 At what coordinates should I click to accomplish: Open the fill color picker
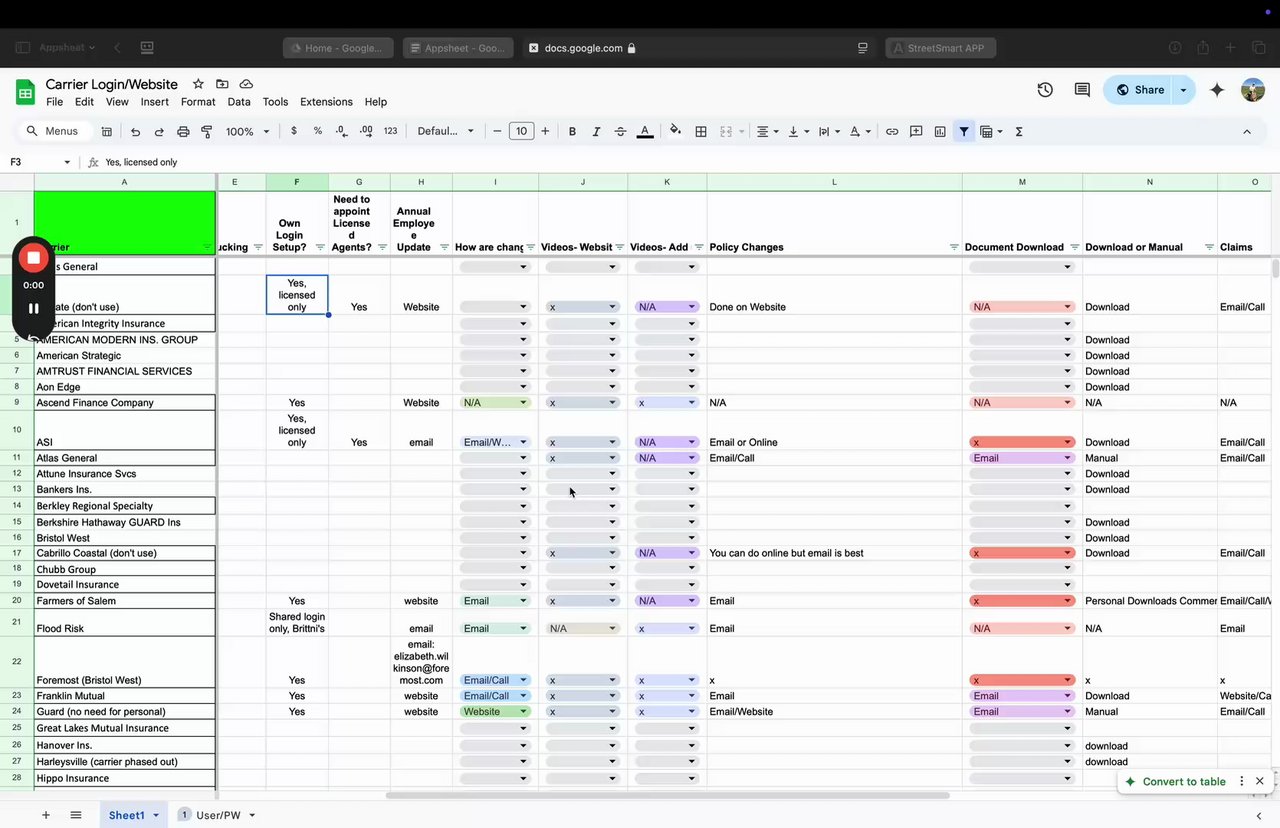click(x=676, y=131)
